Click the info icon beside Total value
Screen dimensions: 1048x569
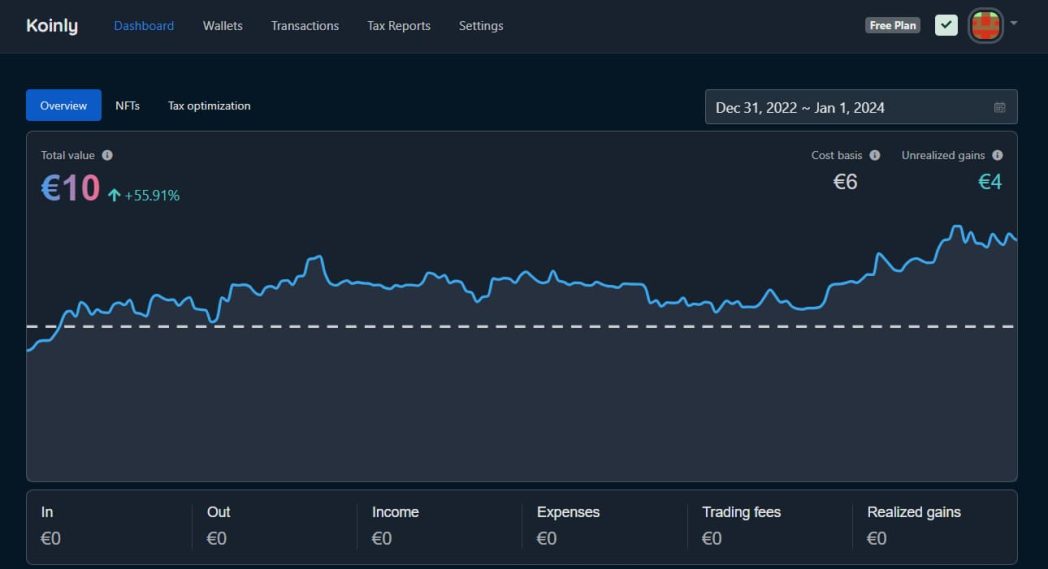pyautogui.click(x=107, y=155)
